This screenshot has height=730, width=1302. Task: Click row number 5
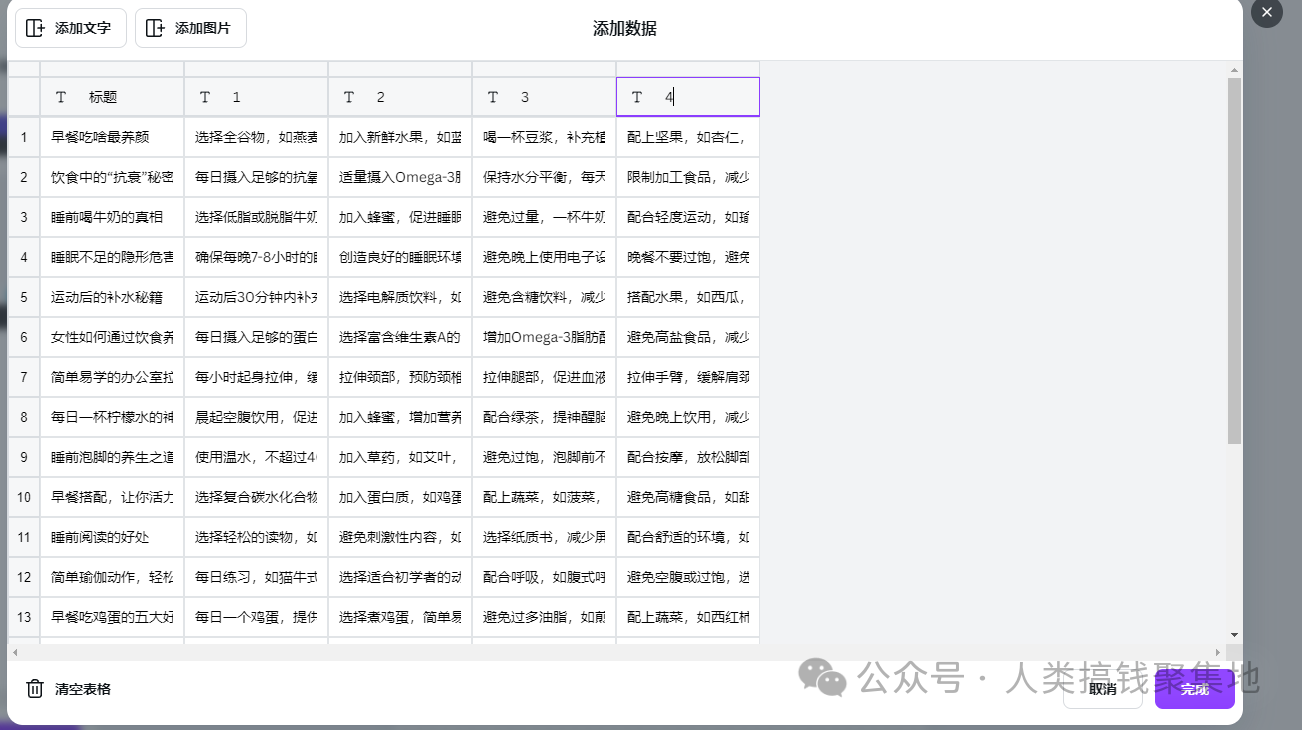22,296
